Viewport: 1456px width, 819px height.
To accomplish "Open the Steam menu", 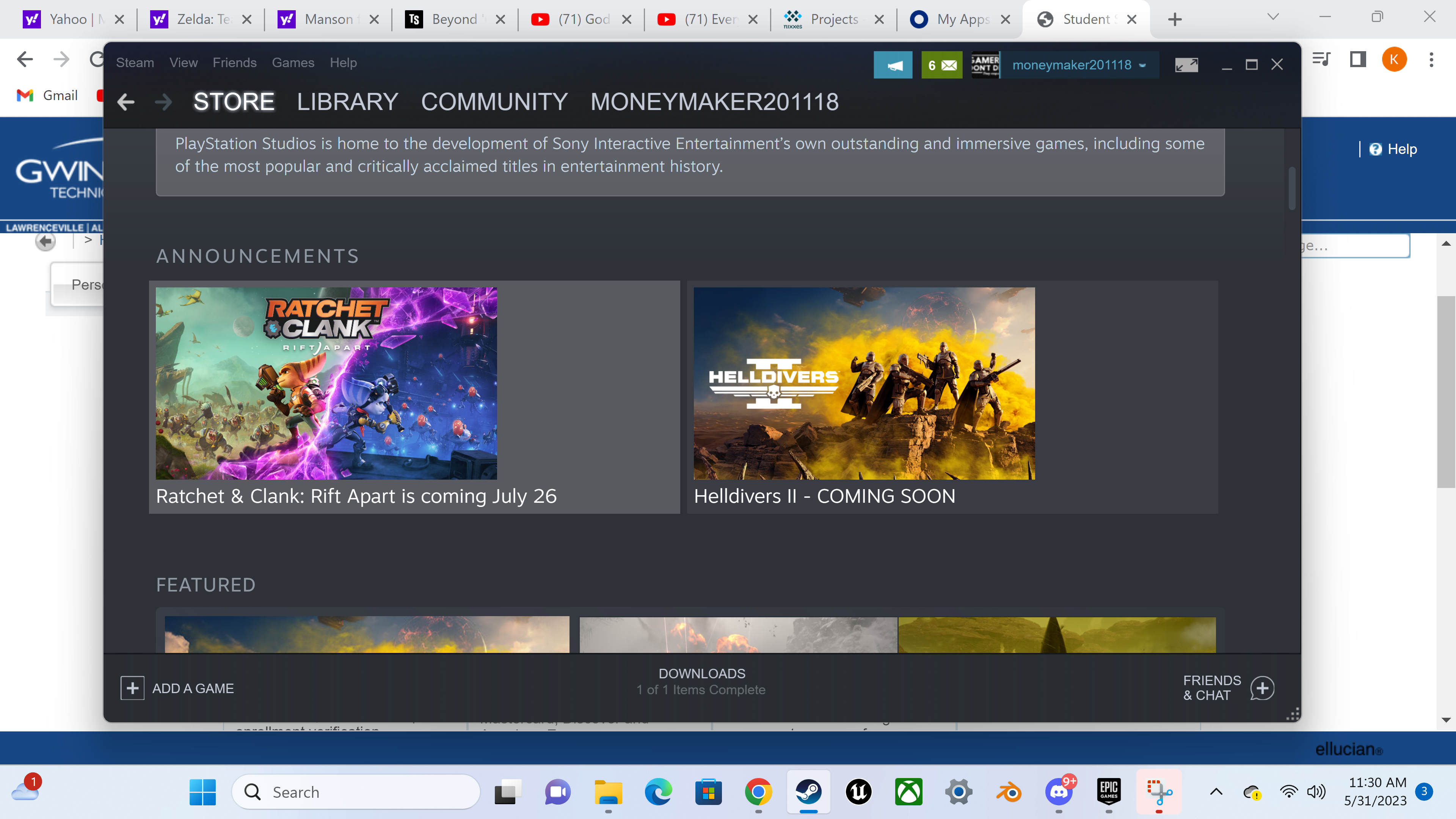I will pyautogui.click(x=135, y=63).
